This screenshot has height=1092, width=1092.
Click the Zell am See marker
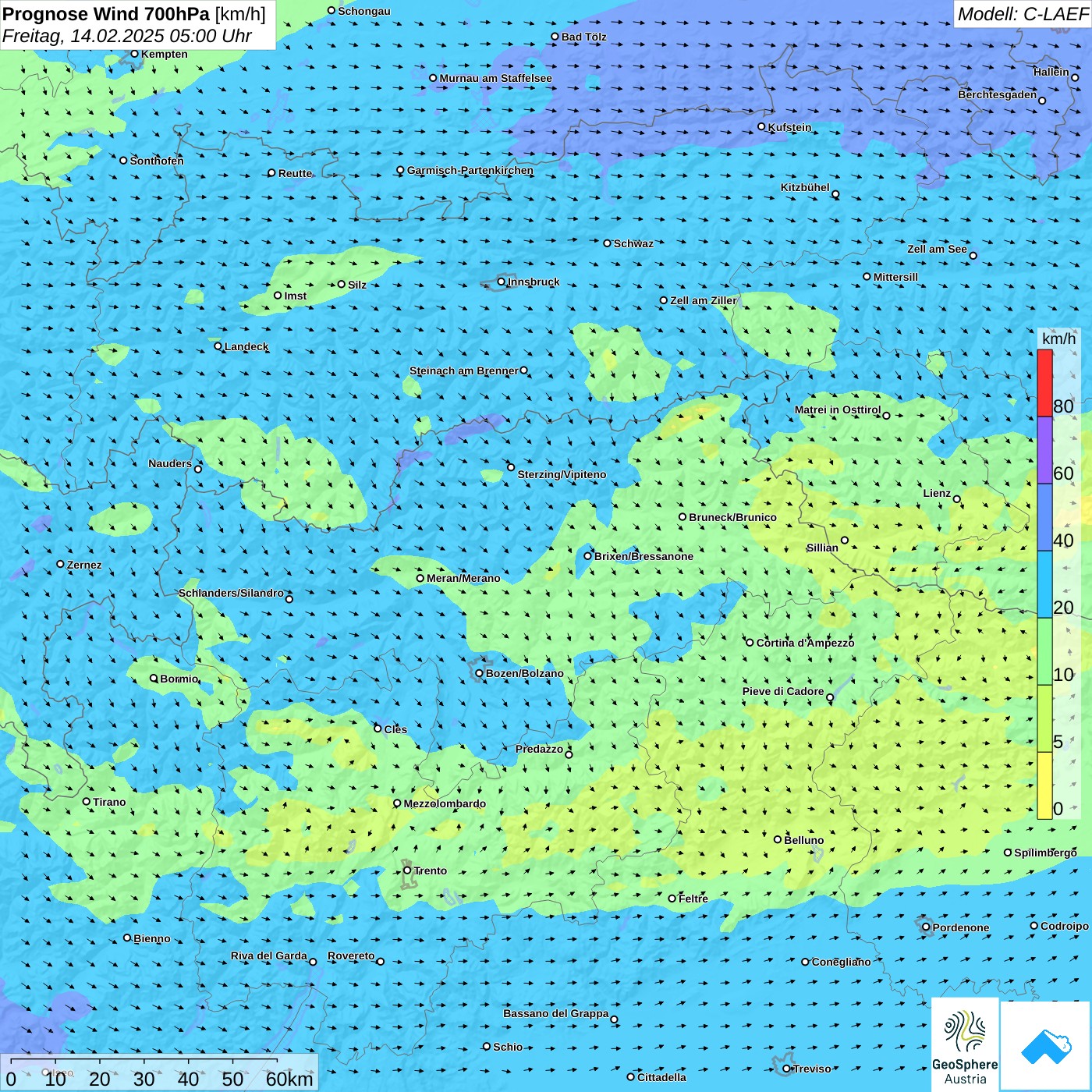click(x=973, y=256)
